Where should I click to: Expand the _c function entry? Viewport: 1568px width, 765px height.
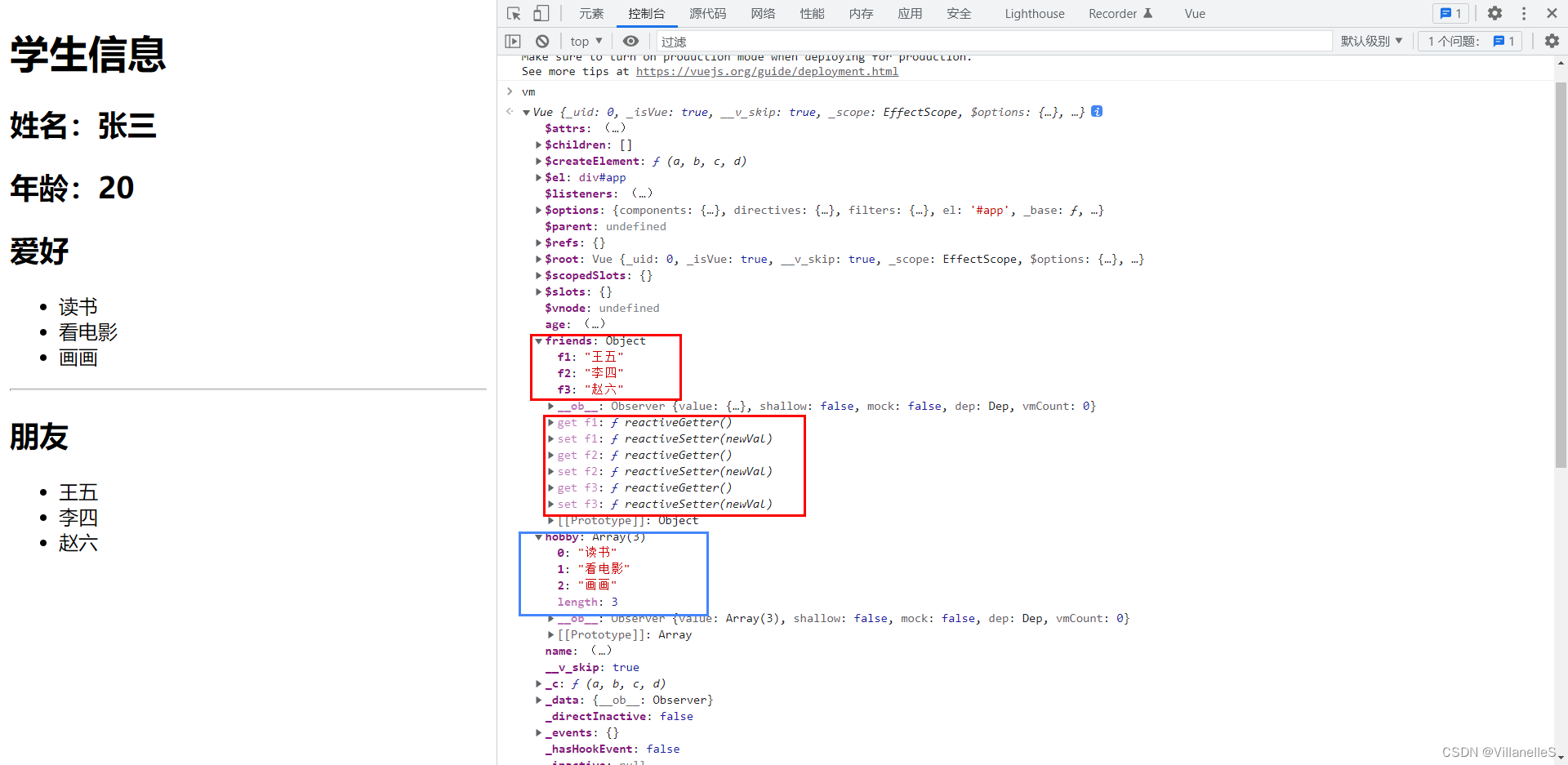coord(538,684)
